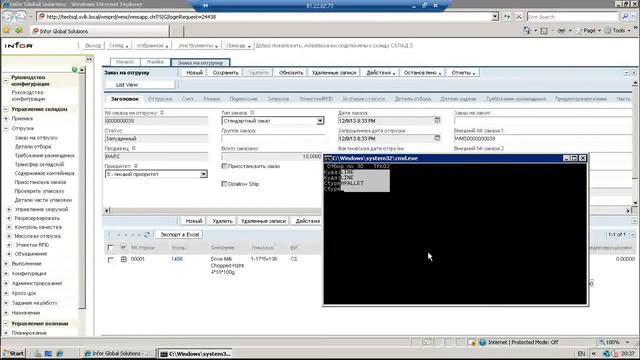
Task: Click Сохранить button
Action: (x=225, y=73)
